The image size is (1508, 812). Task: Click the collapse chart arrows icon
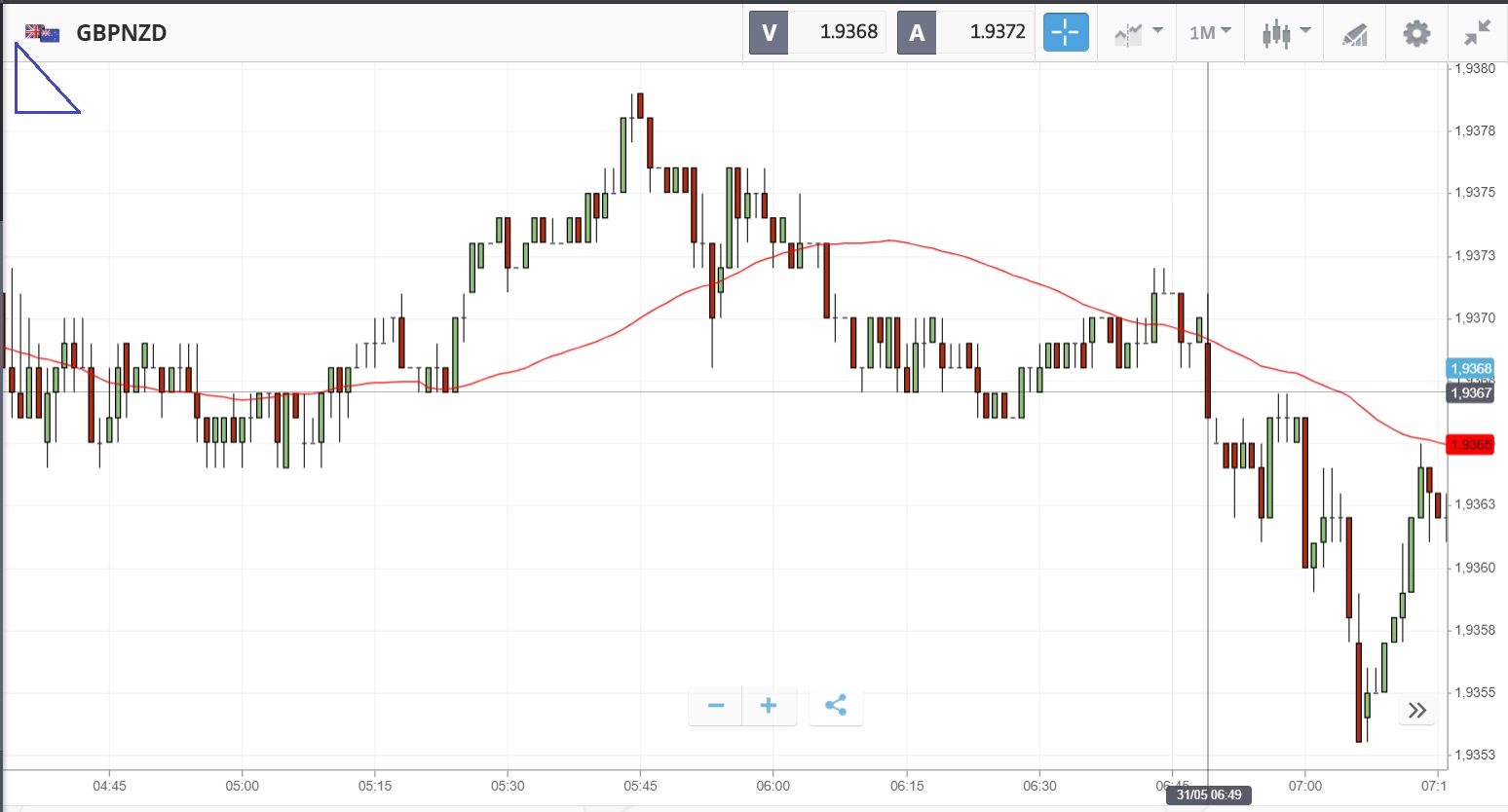point(1477,33)
